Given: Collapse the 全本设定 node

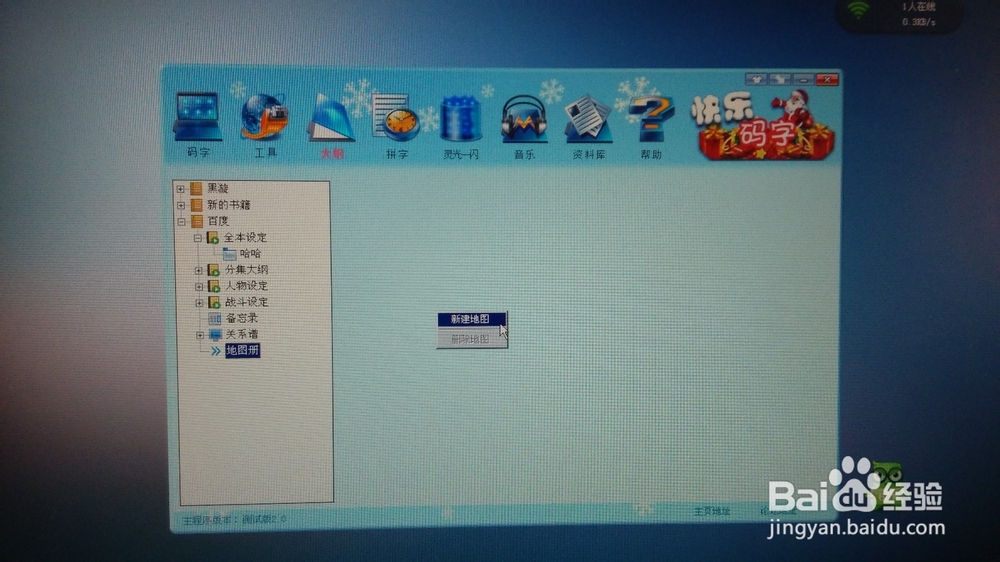Looking at the screenshot, I should [x=198, y=238].
